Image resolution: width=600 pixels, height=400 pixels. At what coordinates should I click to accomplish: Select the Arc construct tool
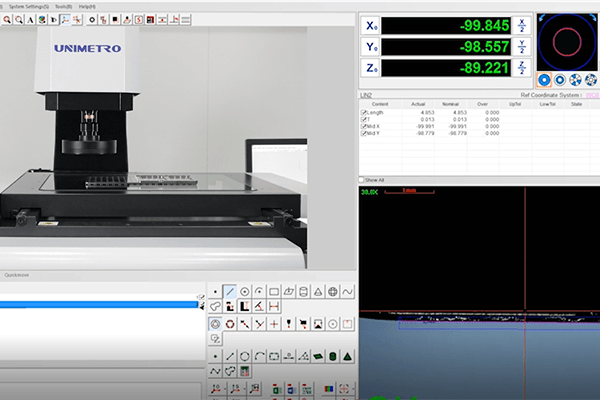click(259, 355)
